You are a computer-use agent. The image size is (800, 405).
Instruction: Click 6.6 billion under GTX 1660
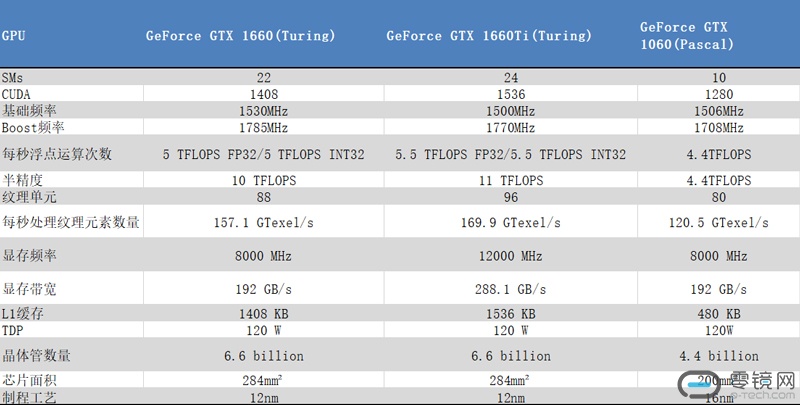coord(264,356)
